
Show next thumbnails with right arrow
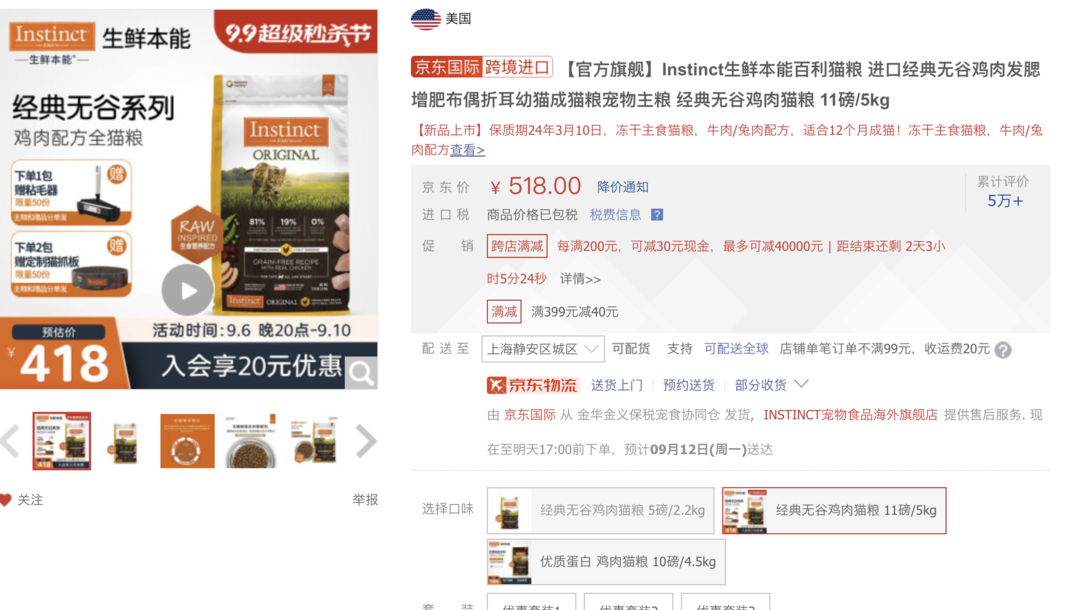(367, 441)
